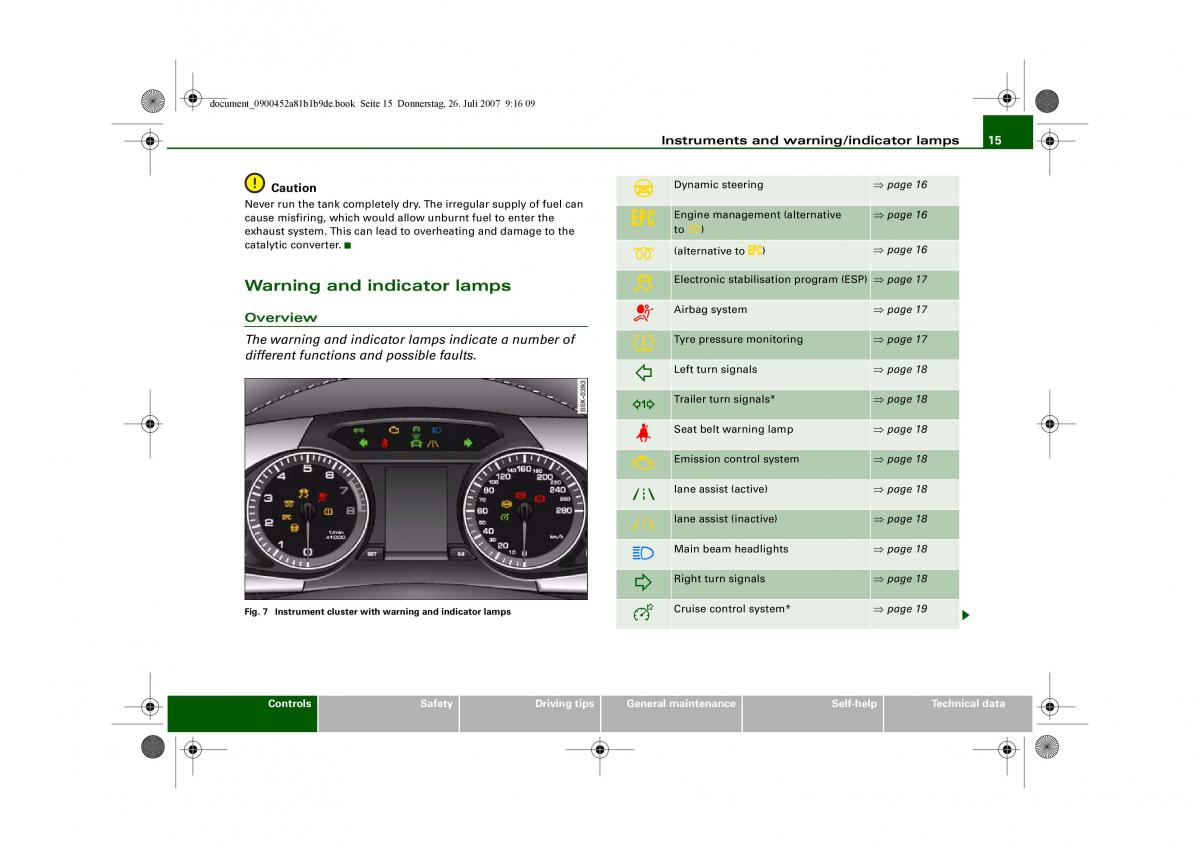This screenshot has width=1200, height=848.
Task: Follow page 18 link for Main beam headlights
Action: 900,549
